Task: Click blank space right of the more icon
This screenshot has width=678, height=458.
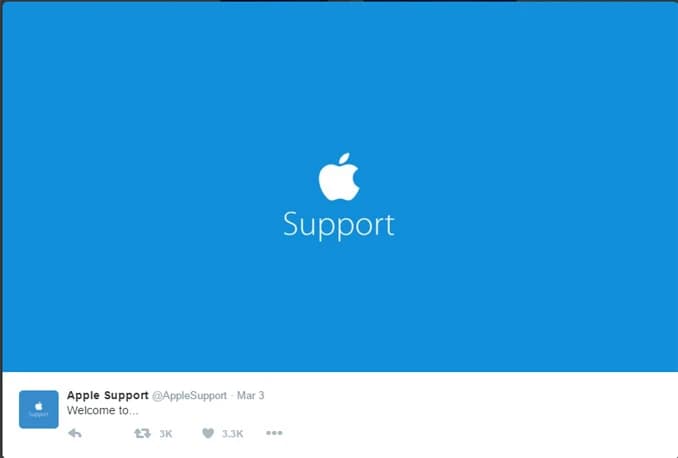Action: (x=476, y=433)
